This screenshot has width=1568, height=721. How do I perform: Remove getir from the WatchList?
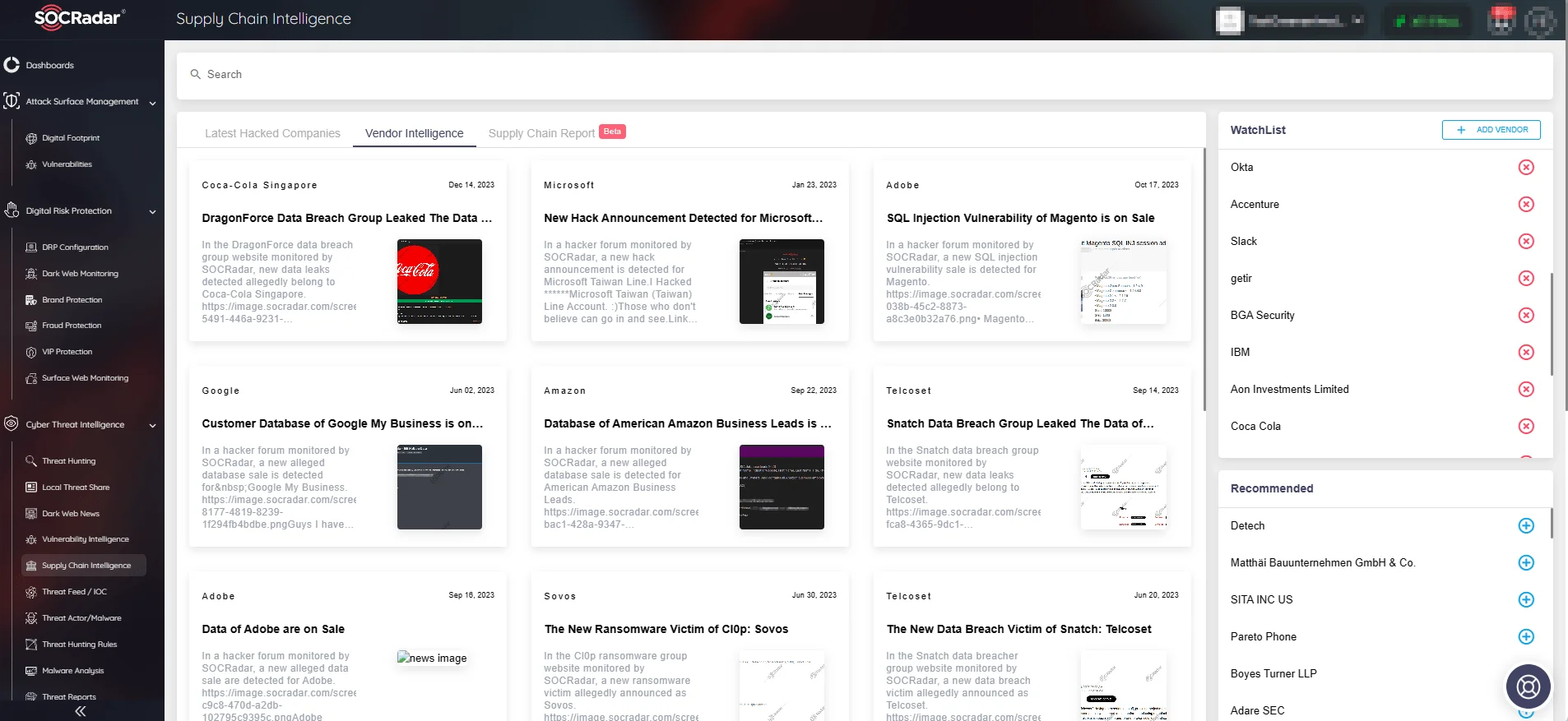(1526, 279)
